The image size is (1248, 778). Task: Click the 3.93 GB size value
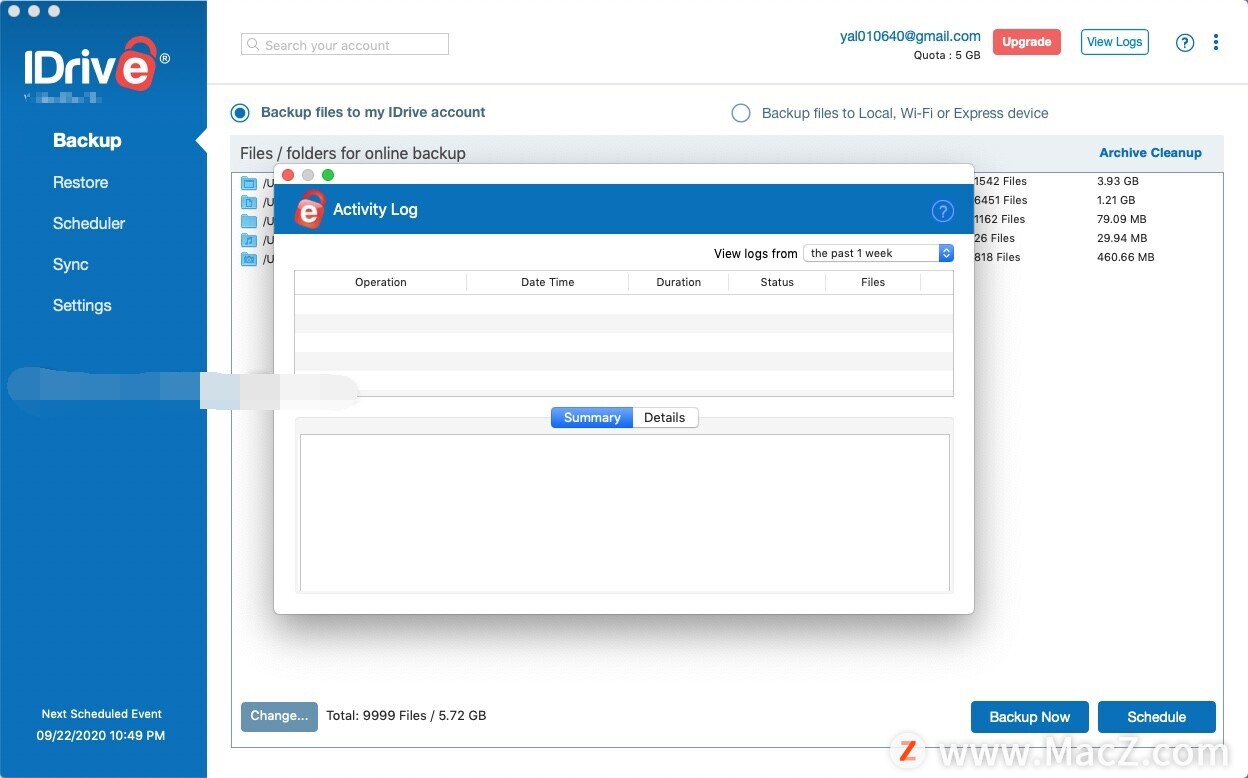point(1118,181)
